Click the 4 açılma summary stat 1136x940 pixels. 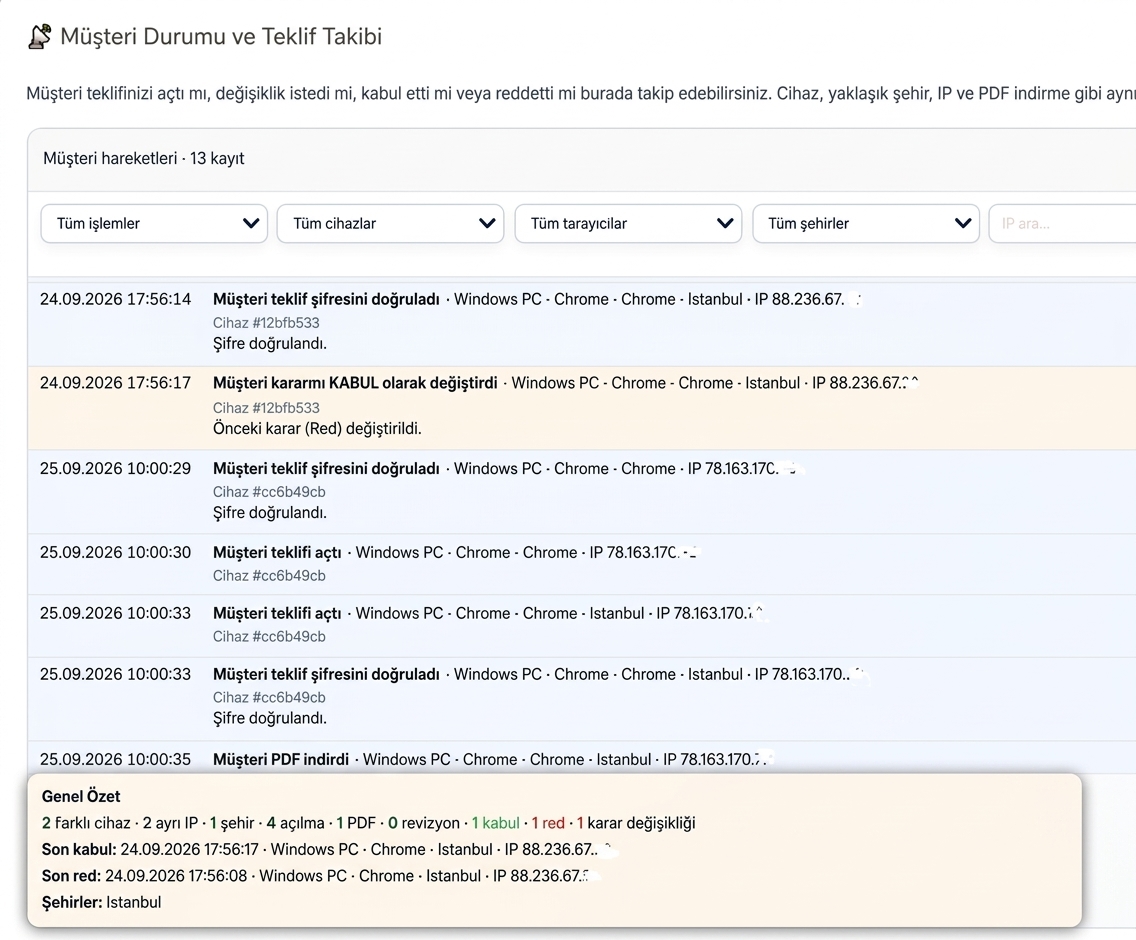[x=296, y=823]
